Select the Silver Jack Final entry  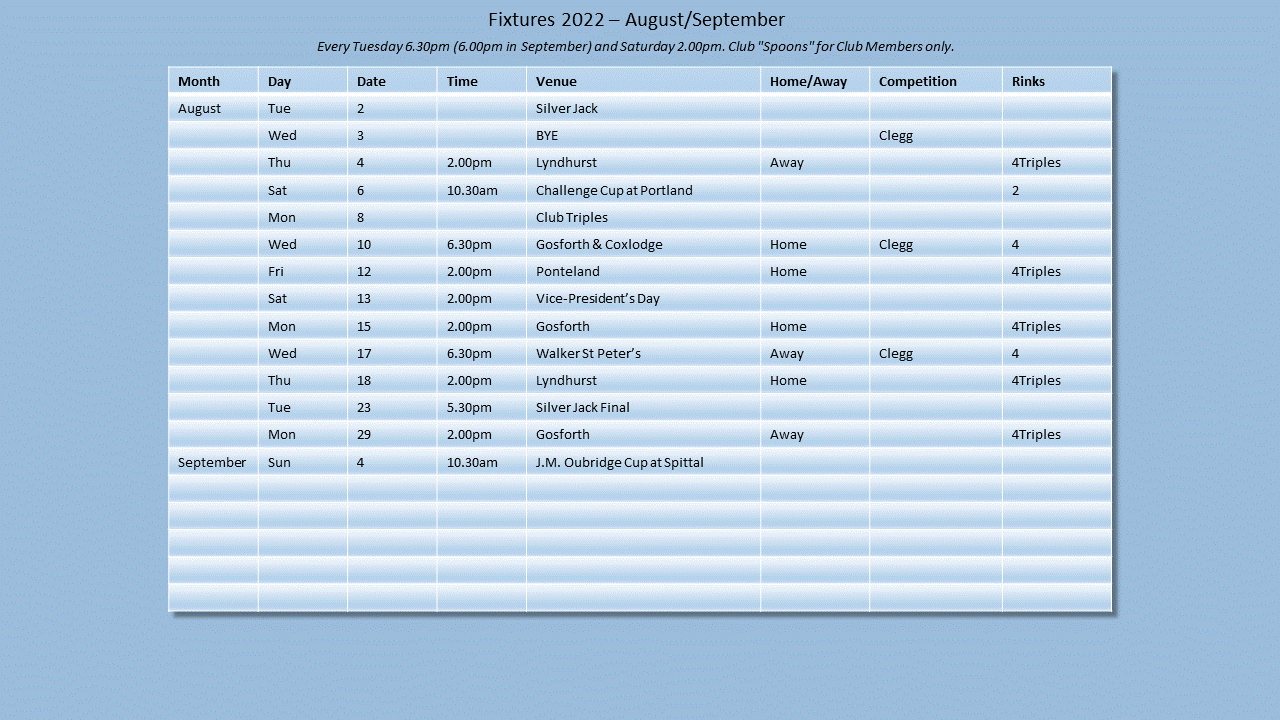click(x=583, y=407)
